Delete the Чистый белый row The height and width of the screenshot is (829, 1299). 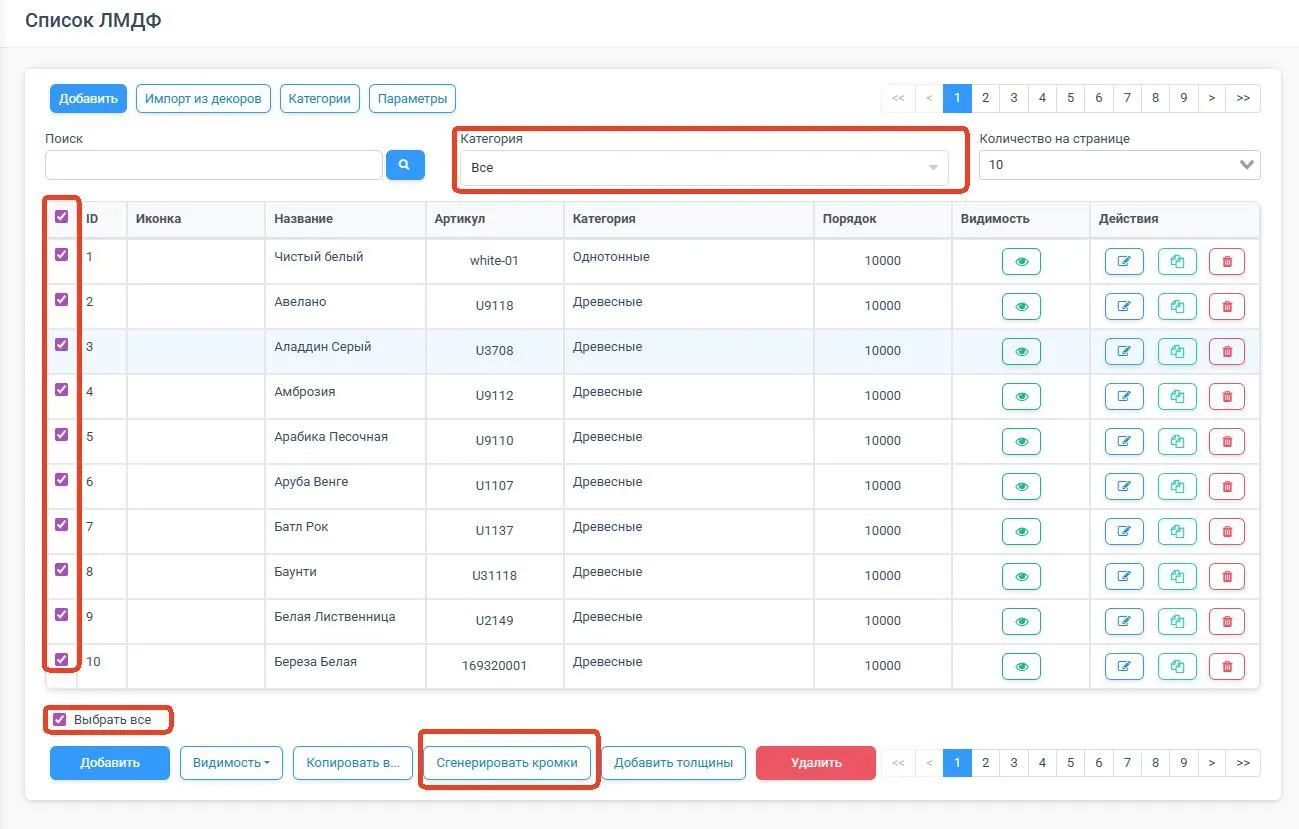tap(1227, 261)
